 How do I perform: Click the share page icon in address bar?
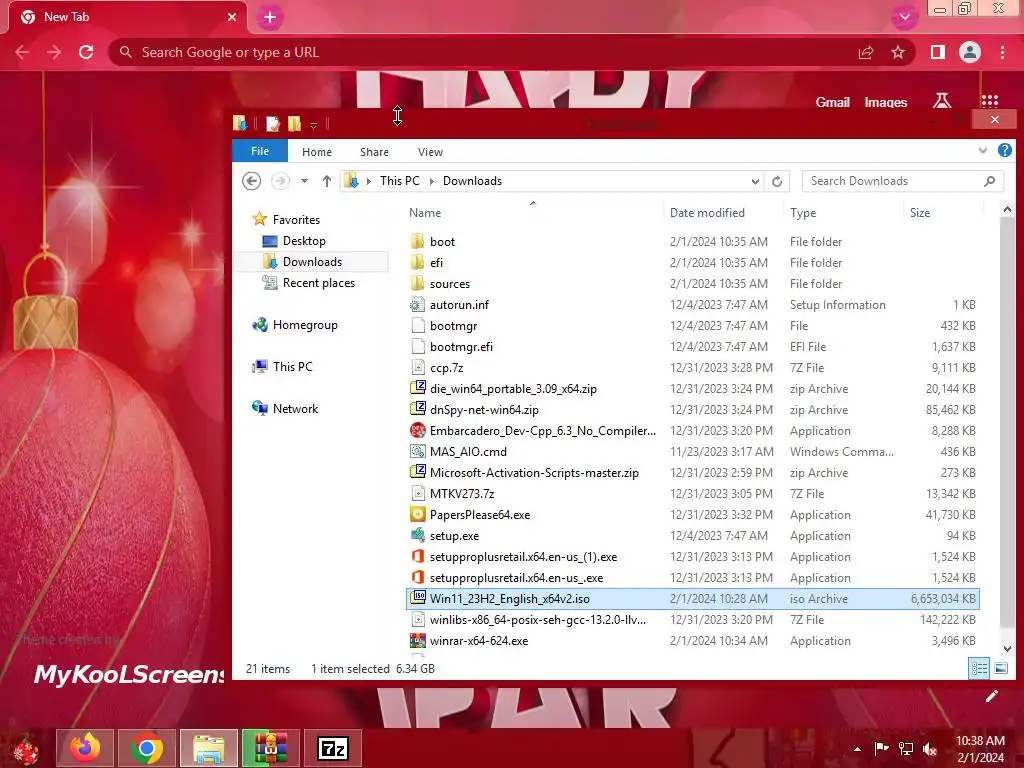pos(866,52)
